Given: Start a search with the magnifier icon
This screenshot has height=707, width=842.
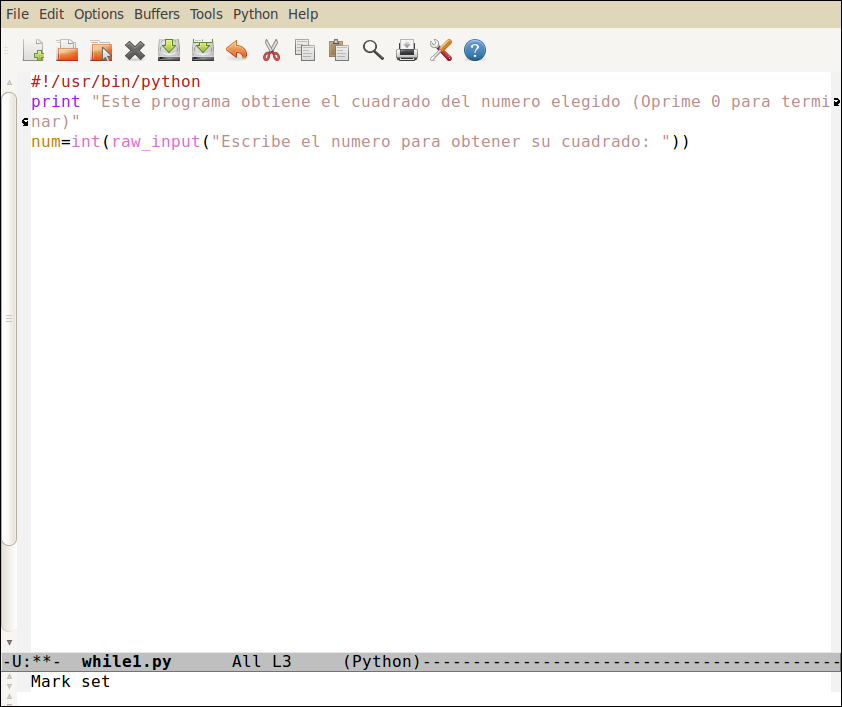Looking at the screenshot, I should point(373,50).
